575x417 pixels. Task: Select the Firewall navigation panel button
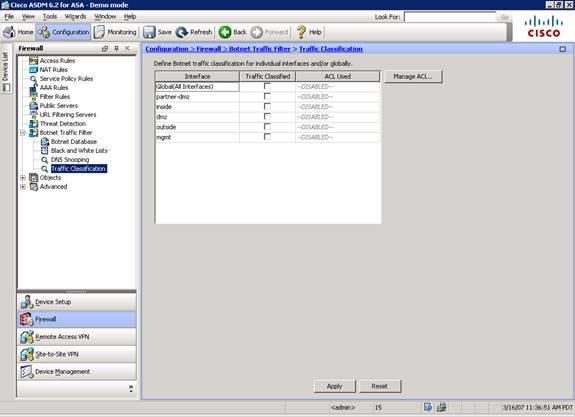77,319
